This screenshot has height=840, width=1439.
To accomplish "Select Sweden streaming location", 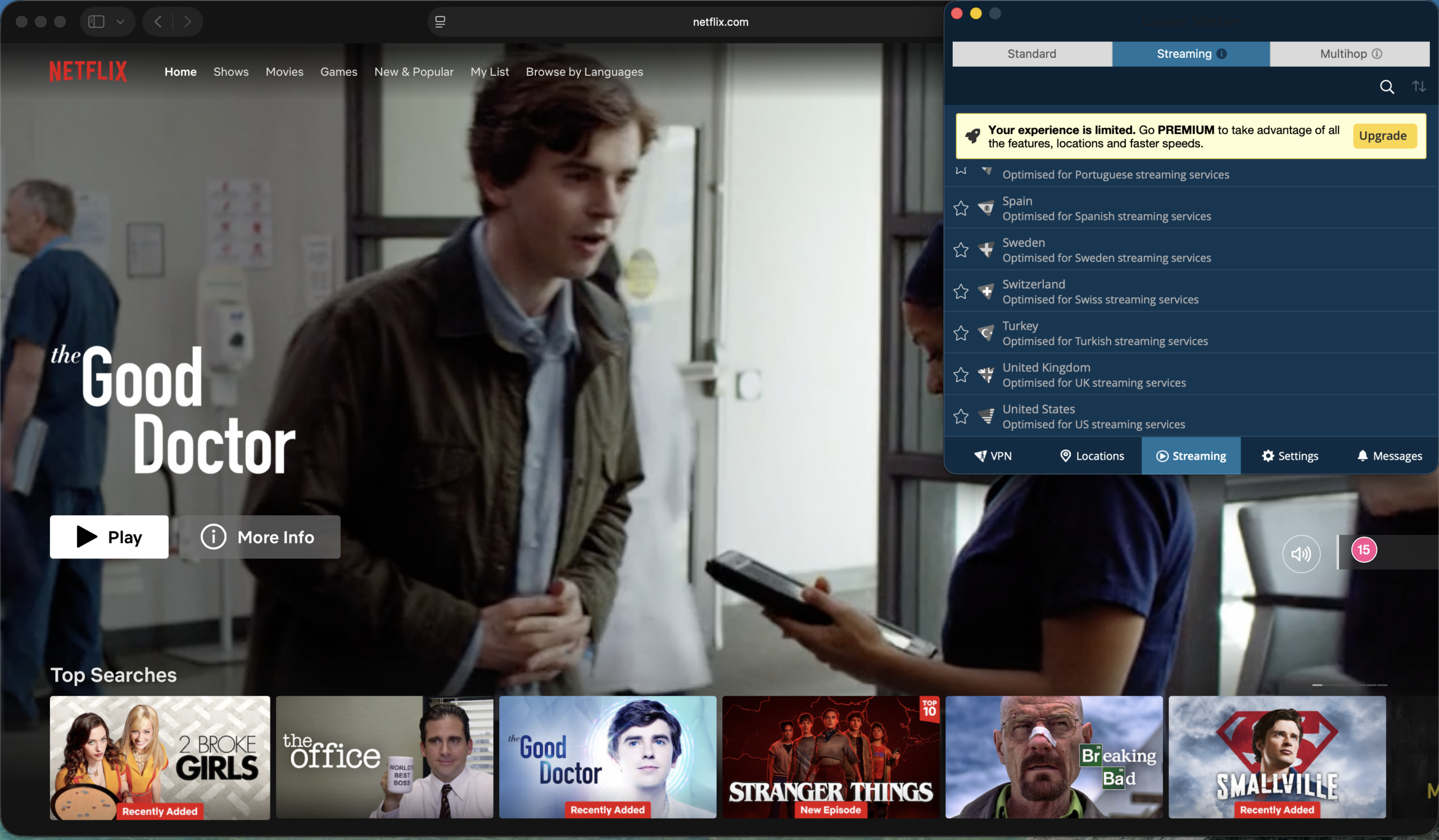I will click(x=1191, y=250).
